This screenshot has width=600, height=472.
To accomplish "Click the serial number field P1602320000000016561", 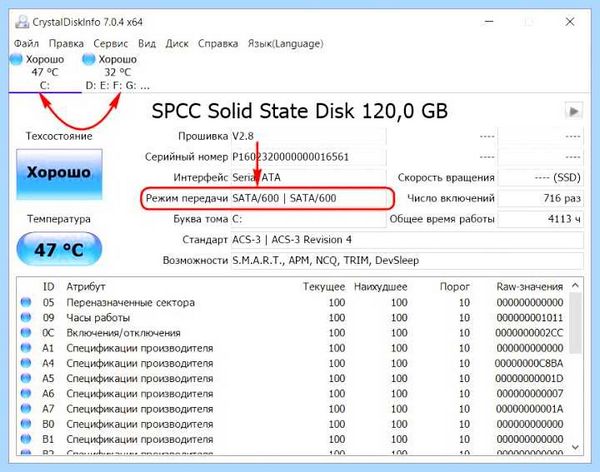I will 308,157.
